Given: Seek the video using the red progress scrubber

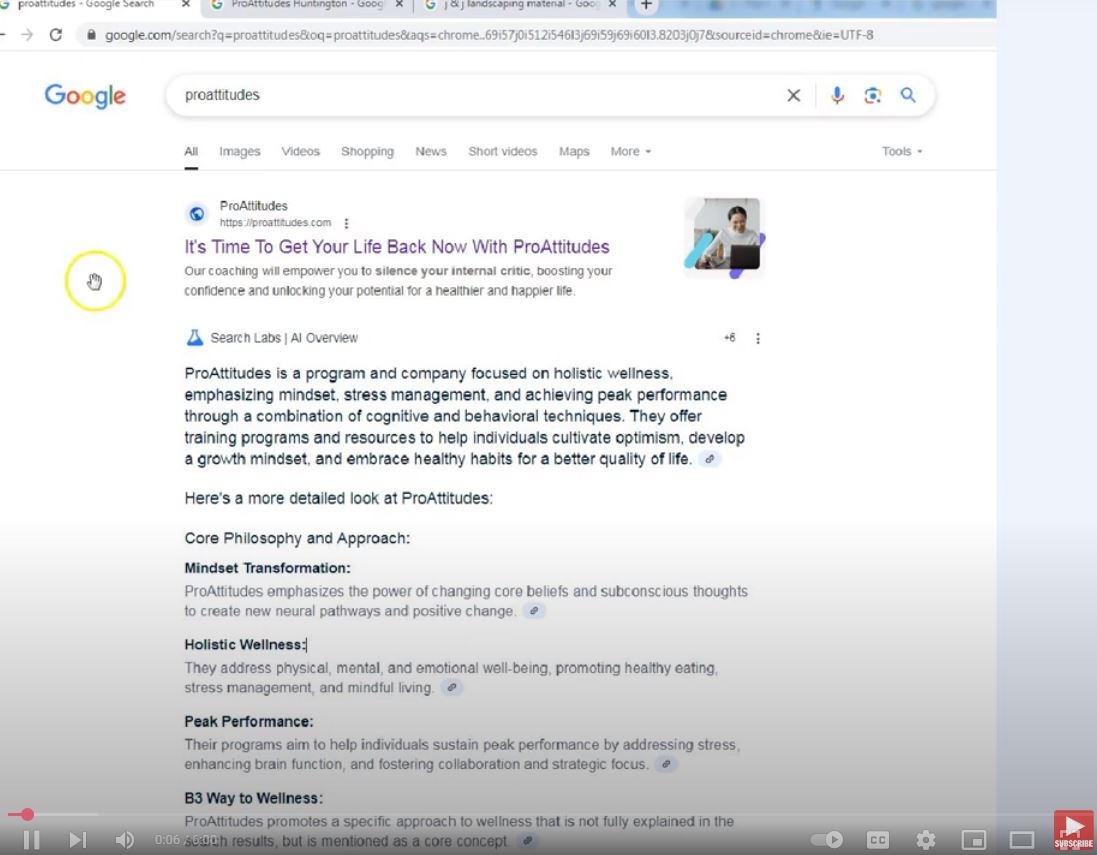Looking at the screenshot, I should [x=27, y=814].
